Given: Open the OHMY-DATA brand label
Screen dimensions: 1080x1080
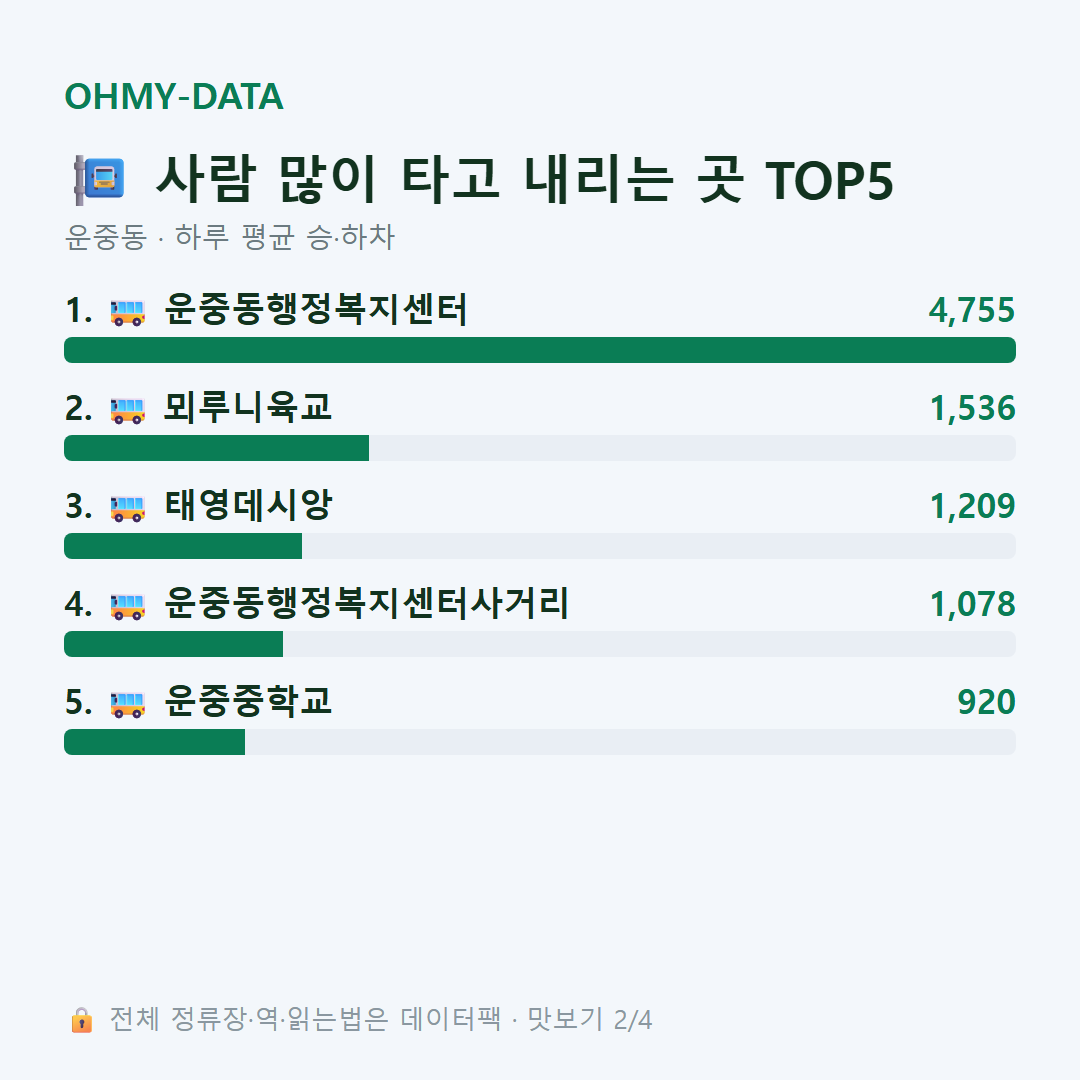Looking at the screenshot, I should point(174,96).
